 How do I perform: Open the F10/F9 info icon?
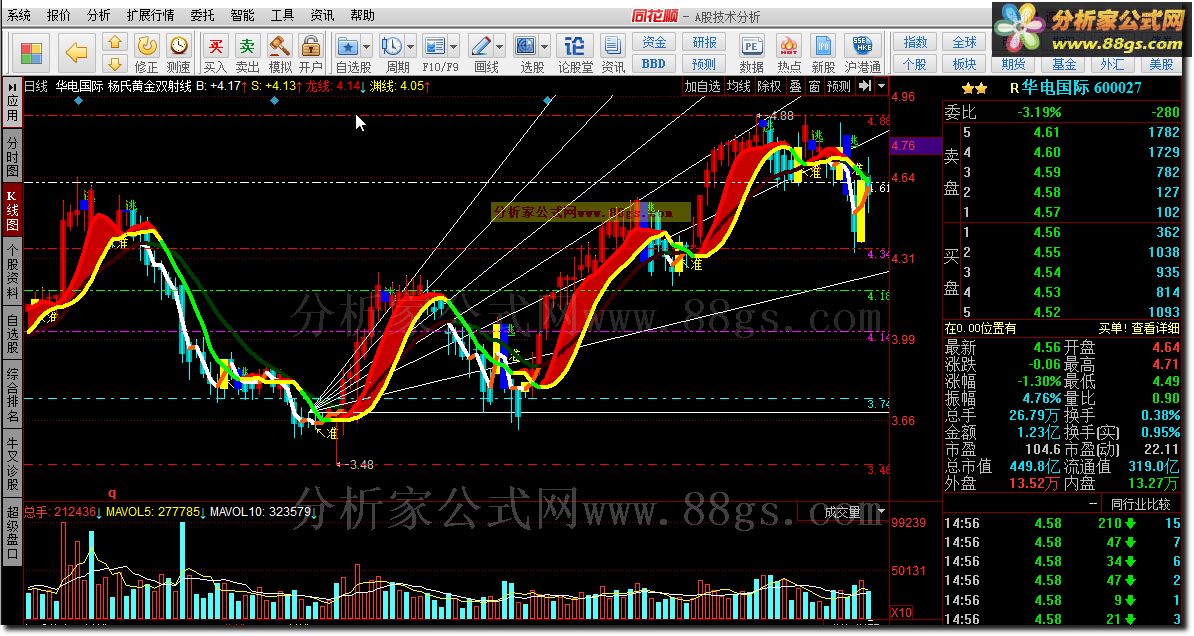click(435, 46)
